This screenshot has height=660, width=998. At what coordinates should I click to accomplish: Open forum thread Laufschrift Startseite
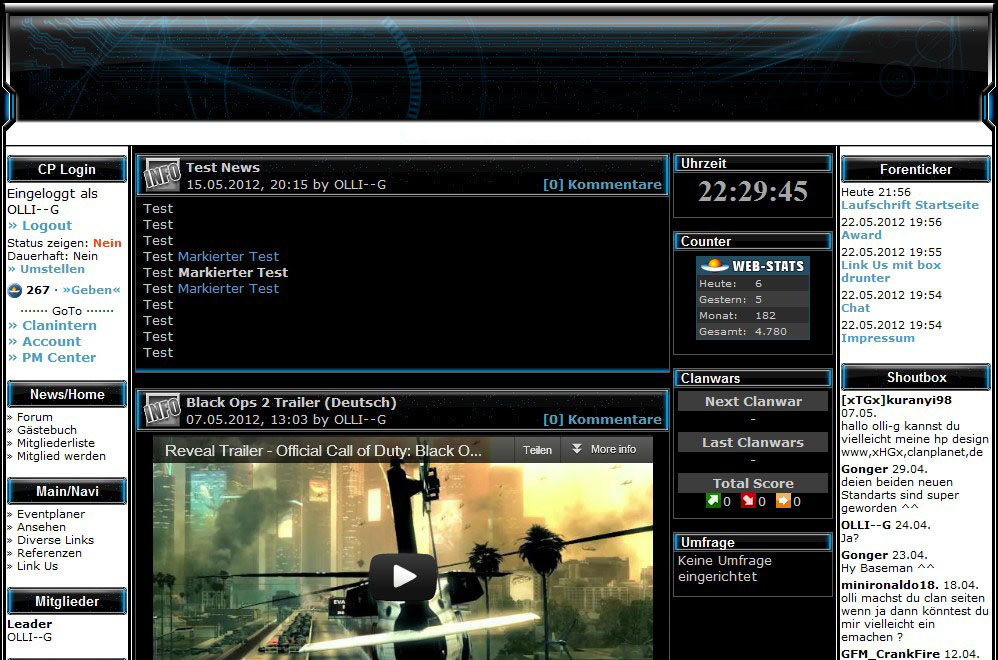click(910, 205)
